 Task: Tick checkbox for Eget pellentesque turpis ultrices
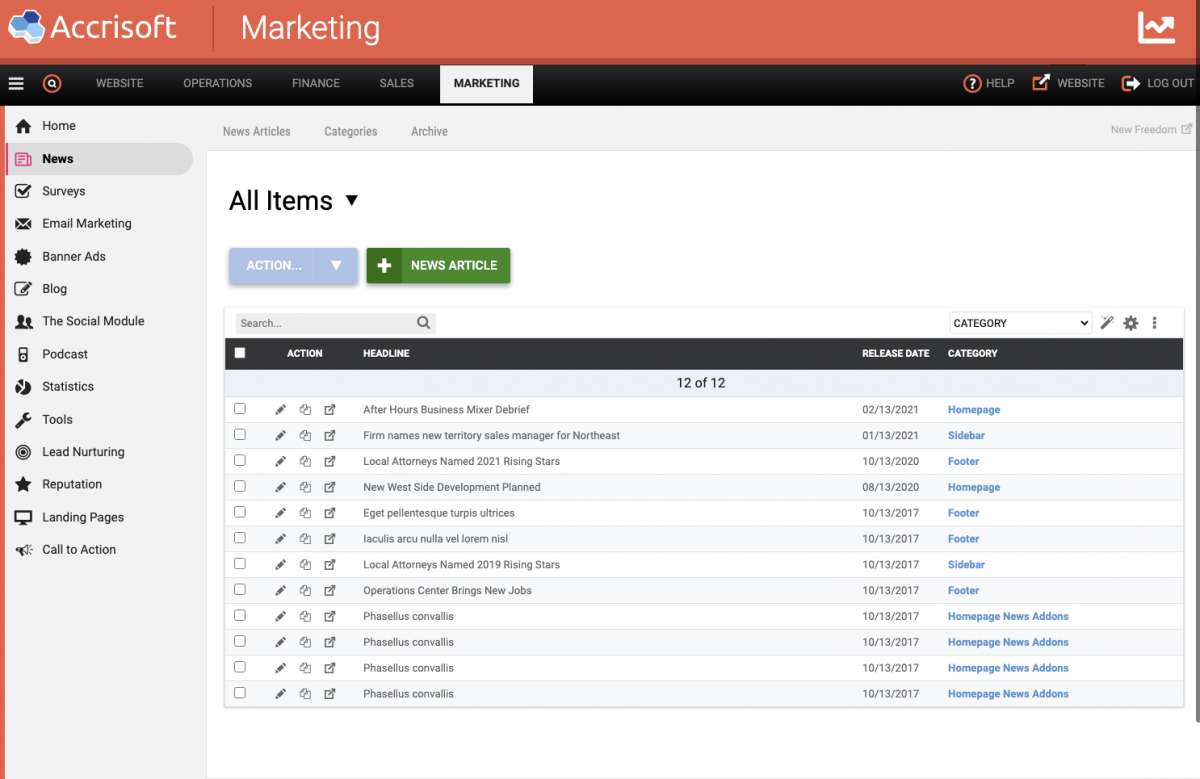click(240, 513)
